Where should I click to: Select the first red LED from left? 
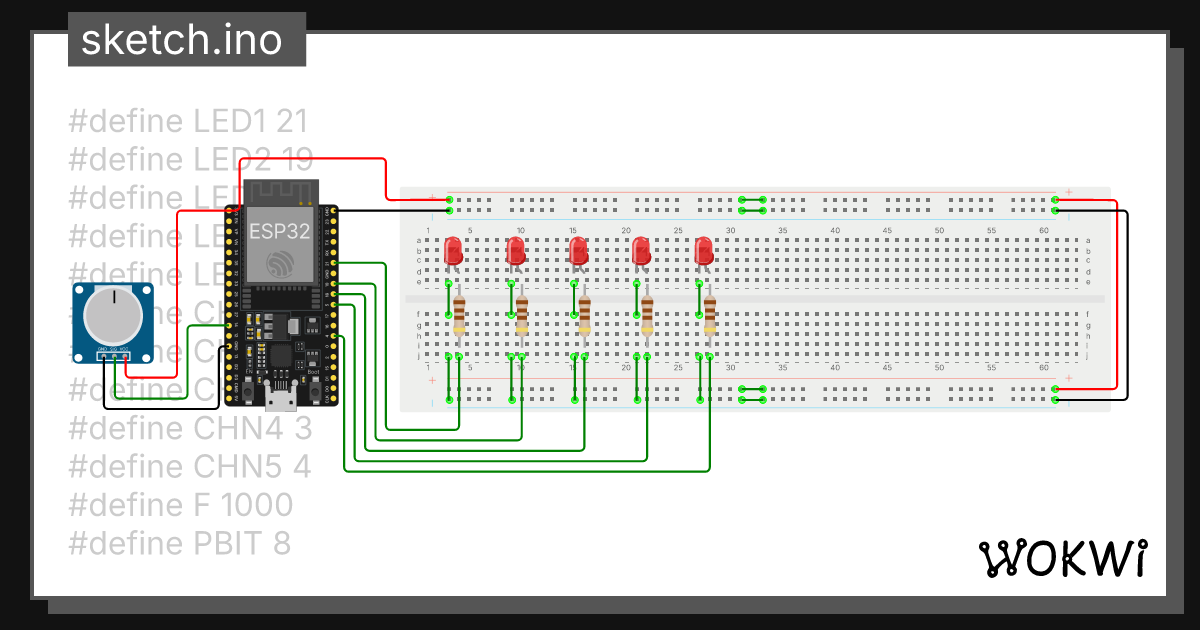tap(453, 250)
